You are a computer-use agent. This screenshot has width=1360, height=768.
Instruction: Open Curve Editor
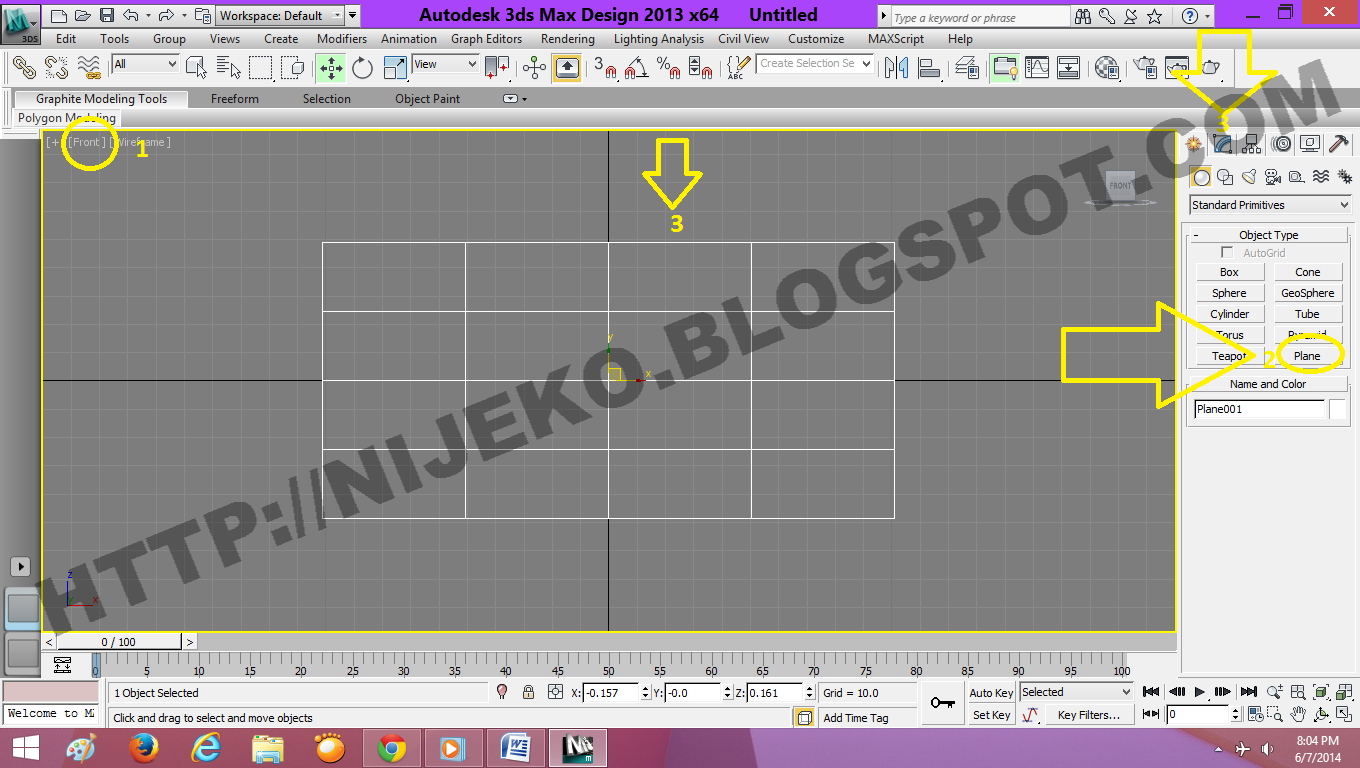tap(1037, 67)
